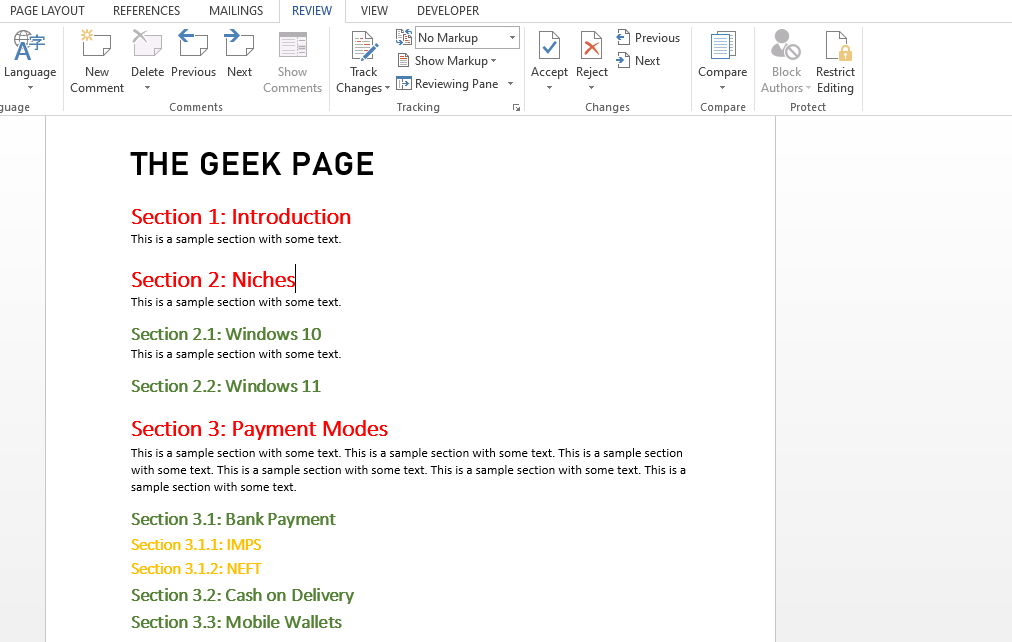Image resolution: width=1012 pixels, height=642 pixels.
Task: Open Tracking group dialog launcher
Action: tap(516, 107)
